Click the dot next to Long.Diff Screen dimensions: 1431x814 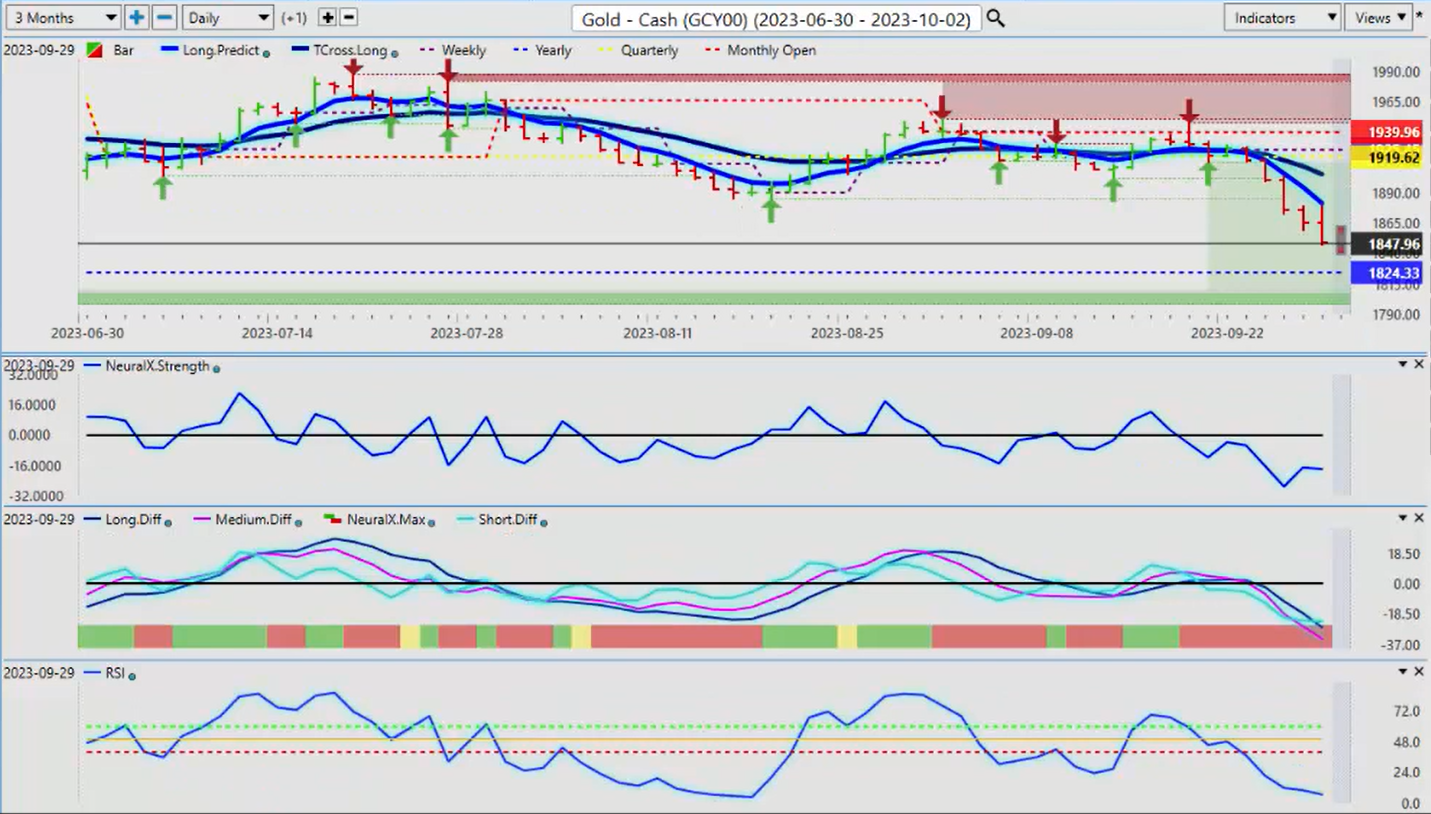(168, 522)
